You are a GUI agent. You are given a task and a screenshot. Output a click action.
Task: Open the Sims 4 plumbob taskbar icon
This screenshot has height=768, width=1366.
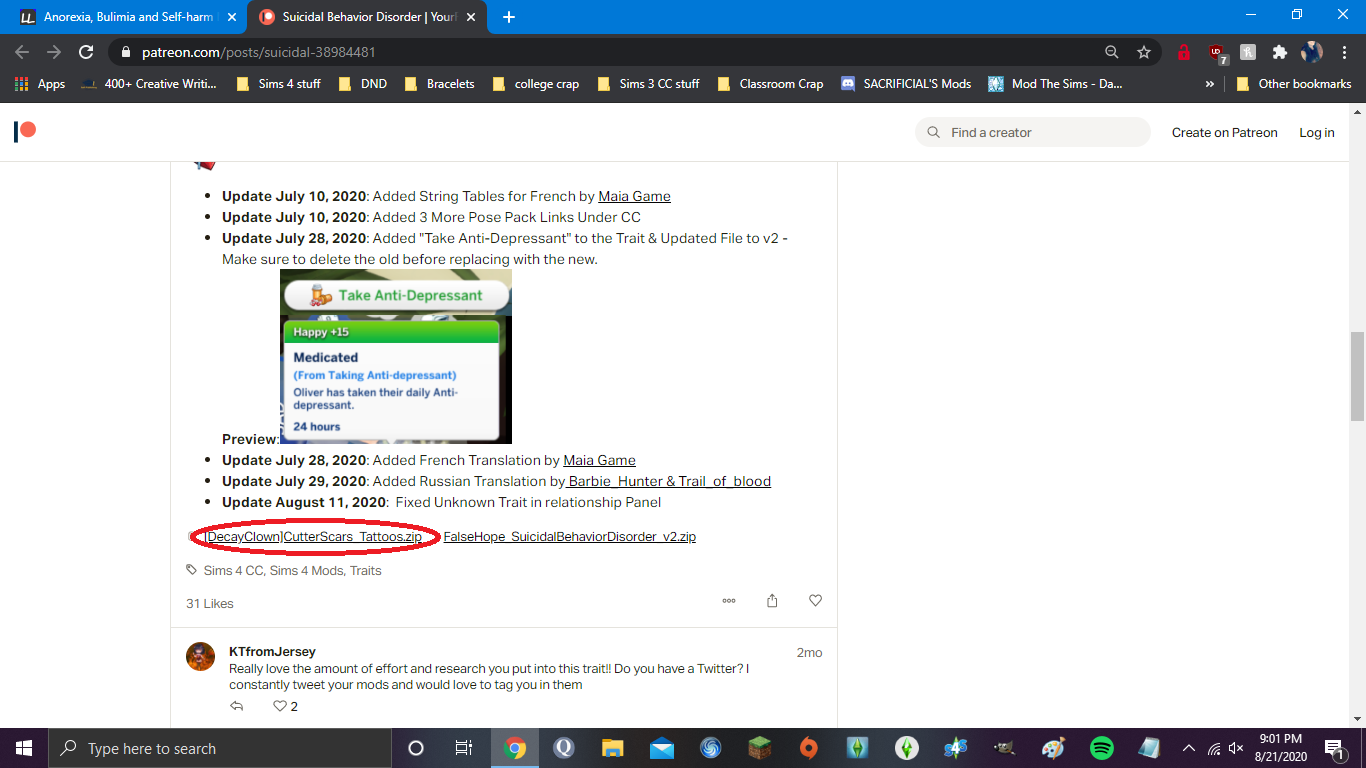pos(907,748)
